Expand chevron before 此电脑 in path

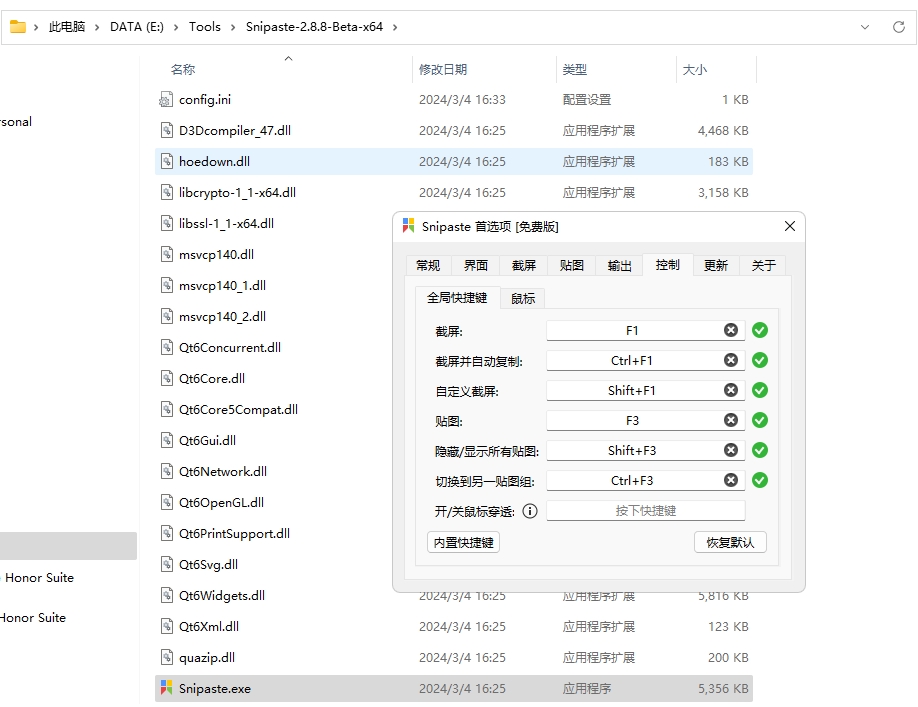pos(36,27)
